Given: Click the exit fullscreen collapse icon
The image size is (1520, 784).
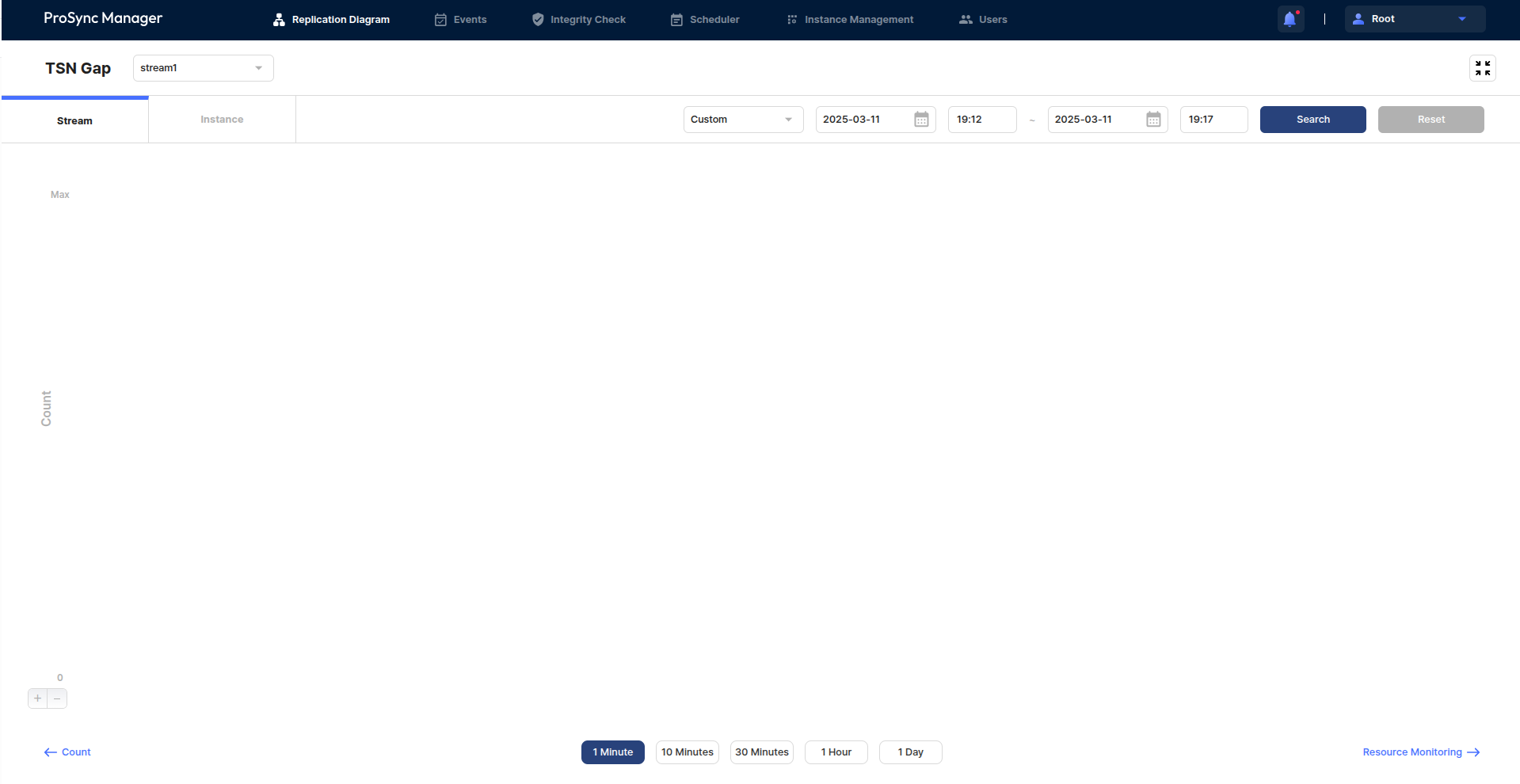Looking at the screenshot, I should pos(1482,68).
